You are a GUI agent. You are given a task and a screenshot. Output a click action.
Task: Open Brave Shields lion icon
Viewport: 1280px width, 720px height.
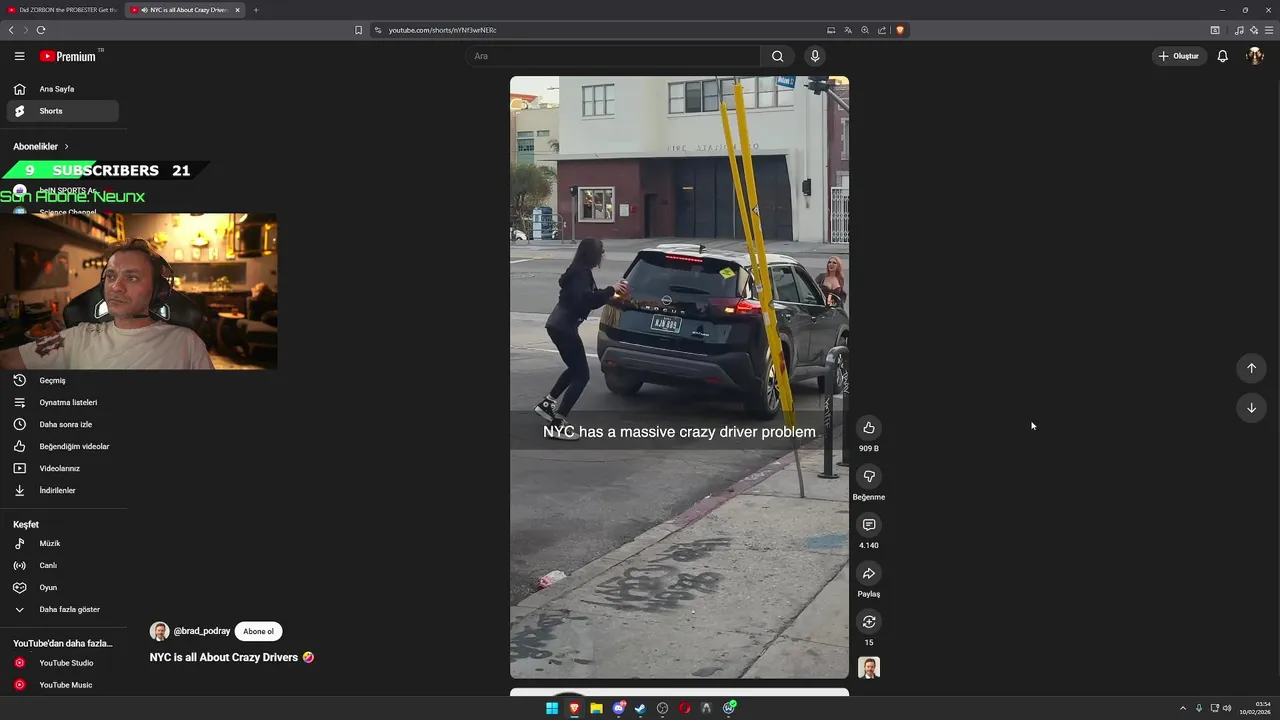tap(900, 30)
